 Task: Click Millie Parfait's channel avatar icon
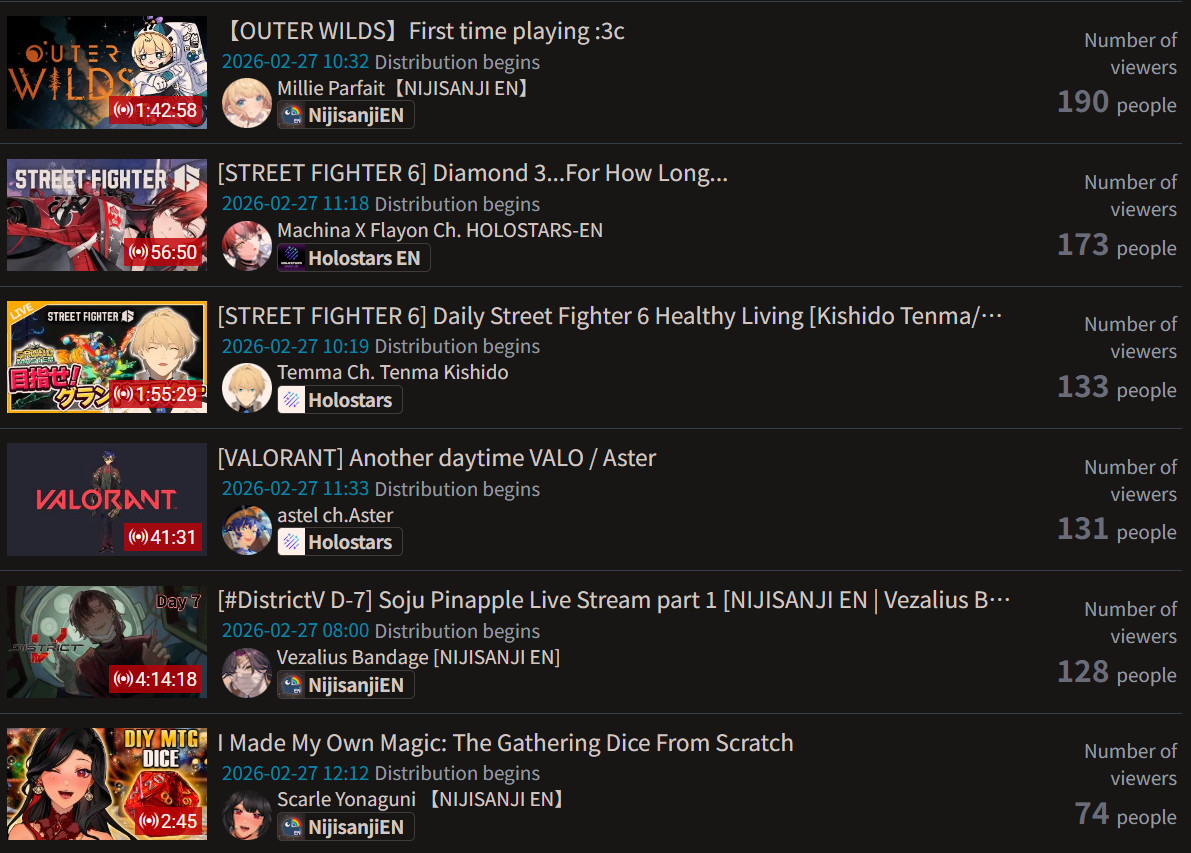click(247, 103)
